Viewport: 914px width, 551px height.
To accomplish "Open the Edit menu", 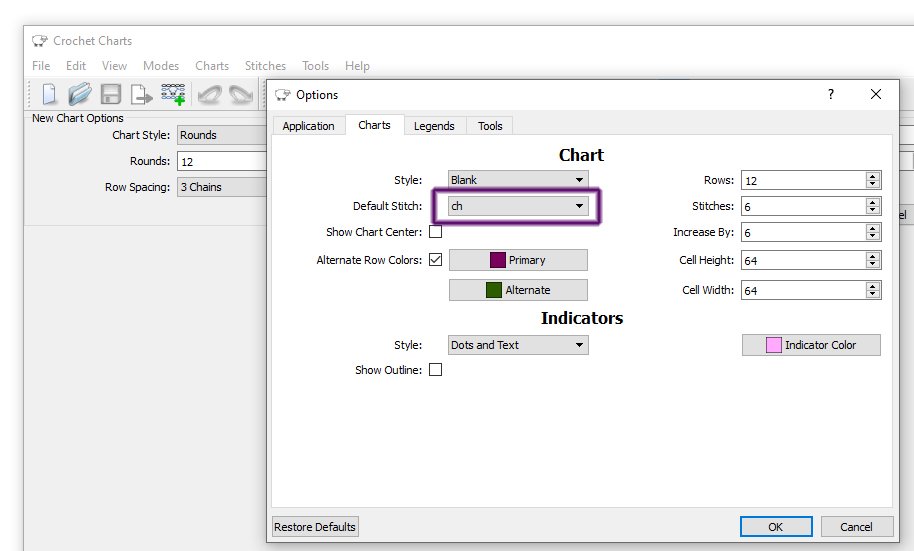I will click(x=76, y=66).
